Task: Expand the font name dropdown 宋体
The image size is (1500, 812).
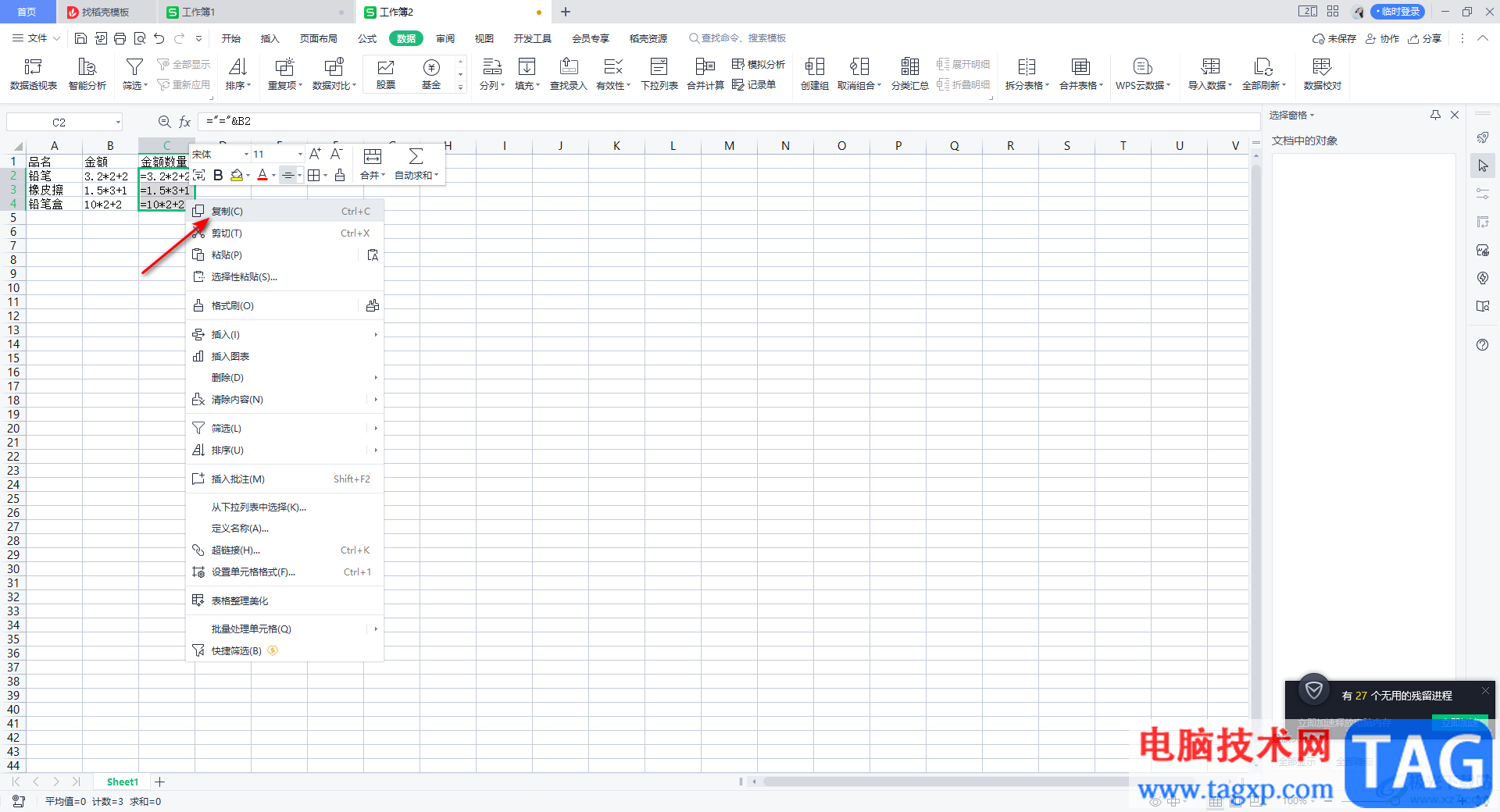Action: point(246,154)
